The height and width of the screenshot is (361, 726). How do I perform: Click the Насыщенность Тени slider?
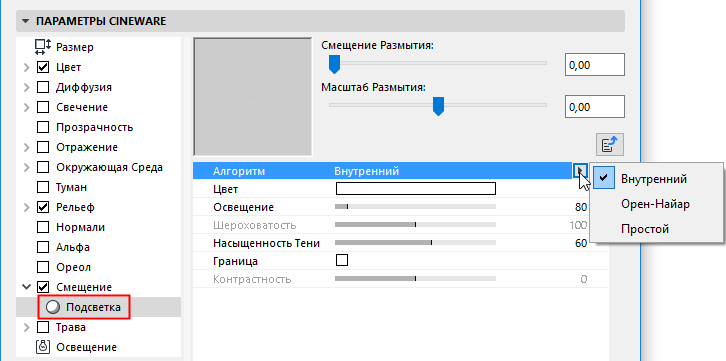[x=415, y=243]
